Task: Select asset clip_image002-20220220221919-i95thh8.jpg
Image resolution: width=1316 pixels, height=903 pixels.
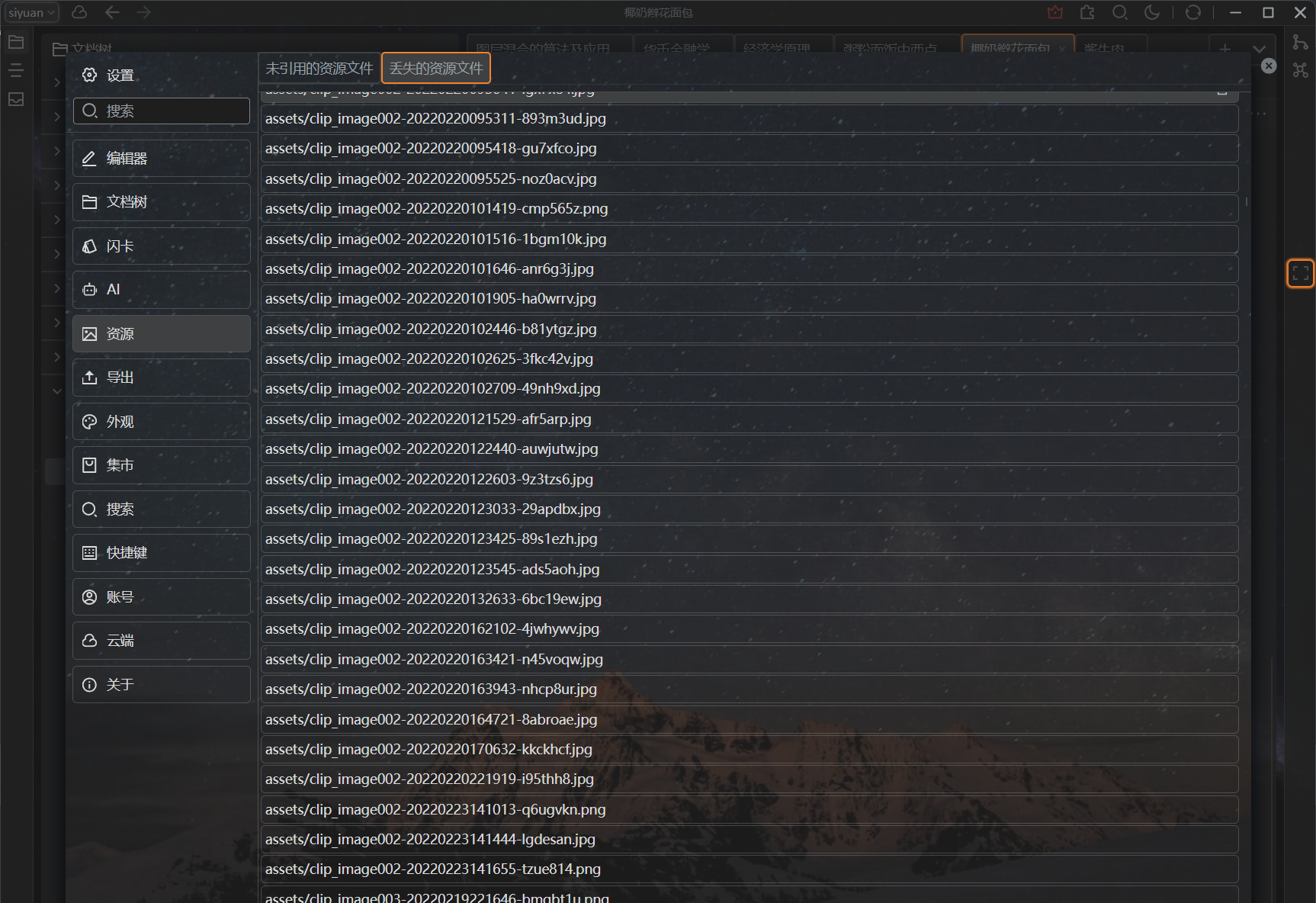Action: coord(749,779)
